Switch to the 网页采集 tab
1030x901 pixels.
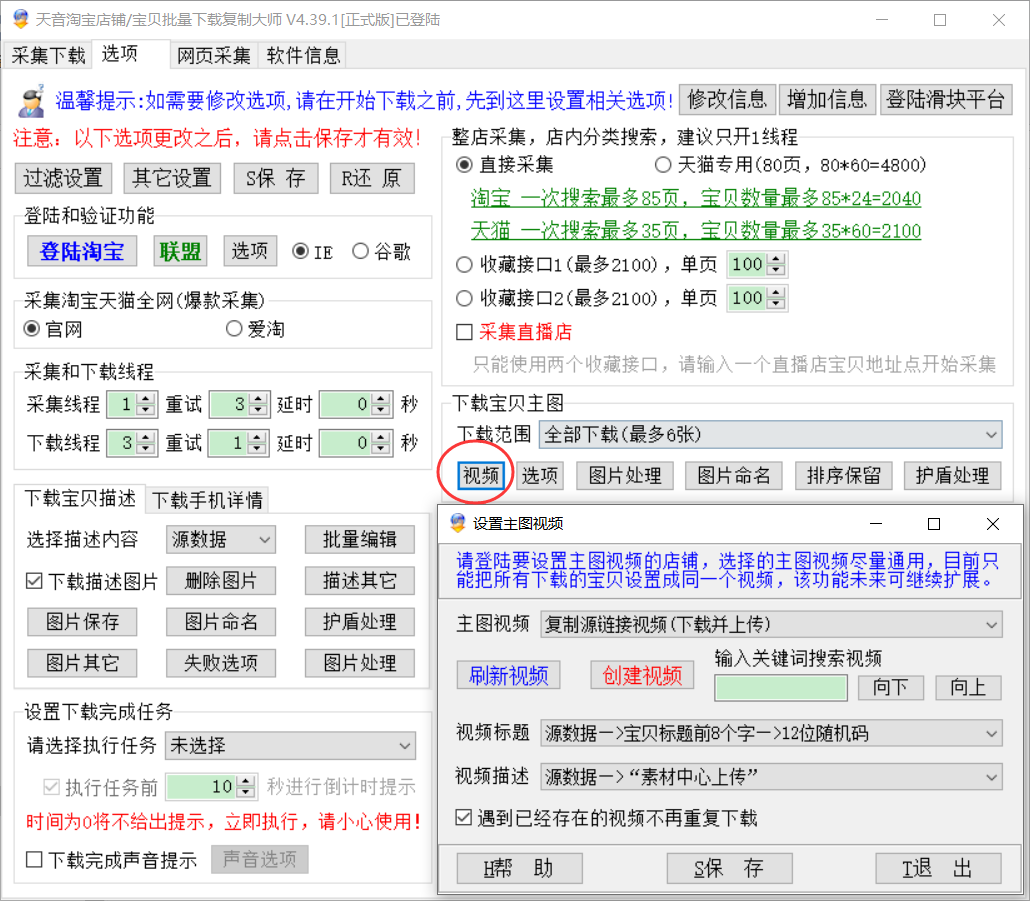(x=214, y=55)
